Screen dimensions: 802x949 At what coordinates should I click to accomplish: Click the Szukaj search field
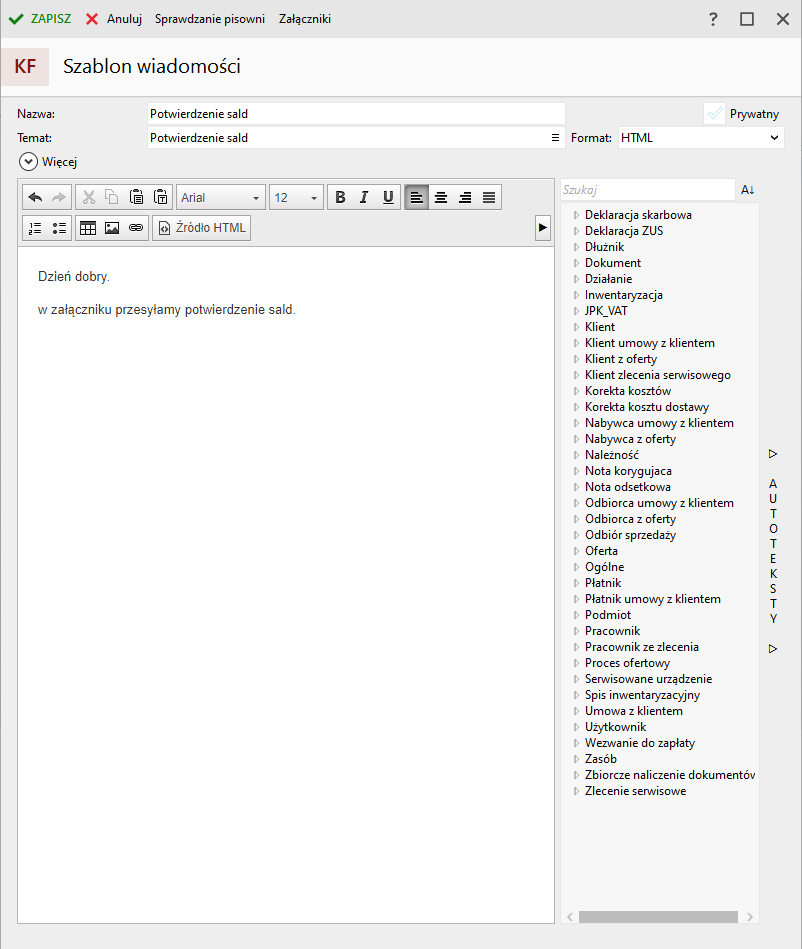[x=648, y=190]
